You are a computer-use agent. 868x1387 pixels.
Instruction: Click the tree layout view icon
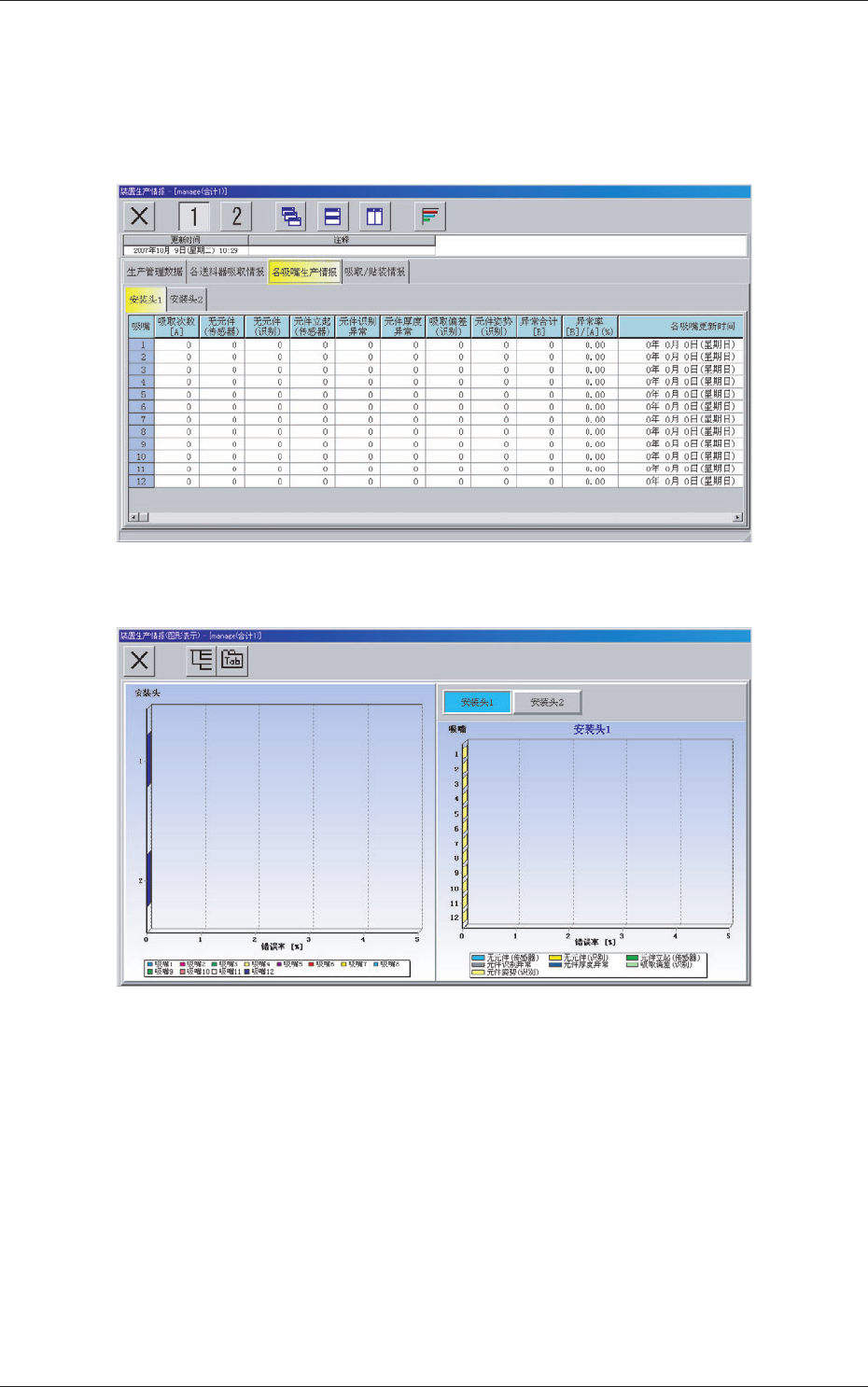[x=202, y=661]
